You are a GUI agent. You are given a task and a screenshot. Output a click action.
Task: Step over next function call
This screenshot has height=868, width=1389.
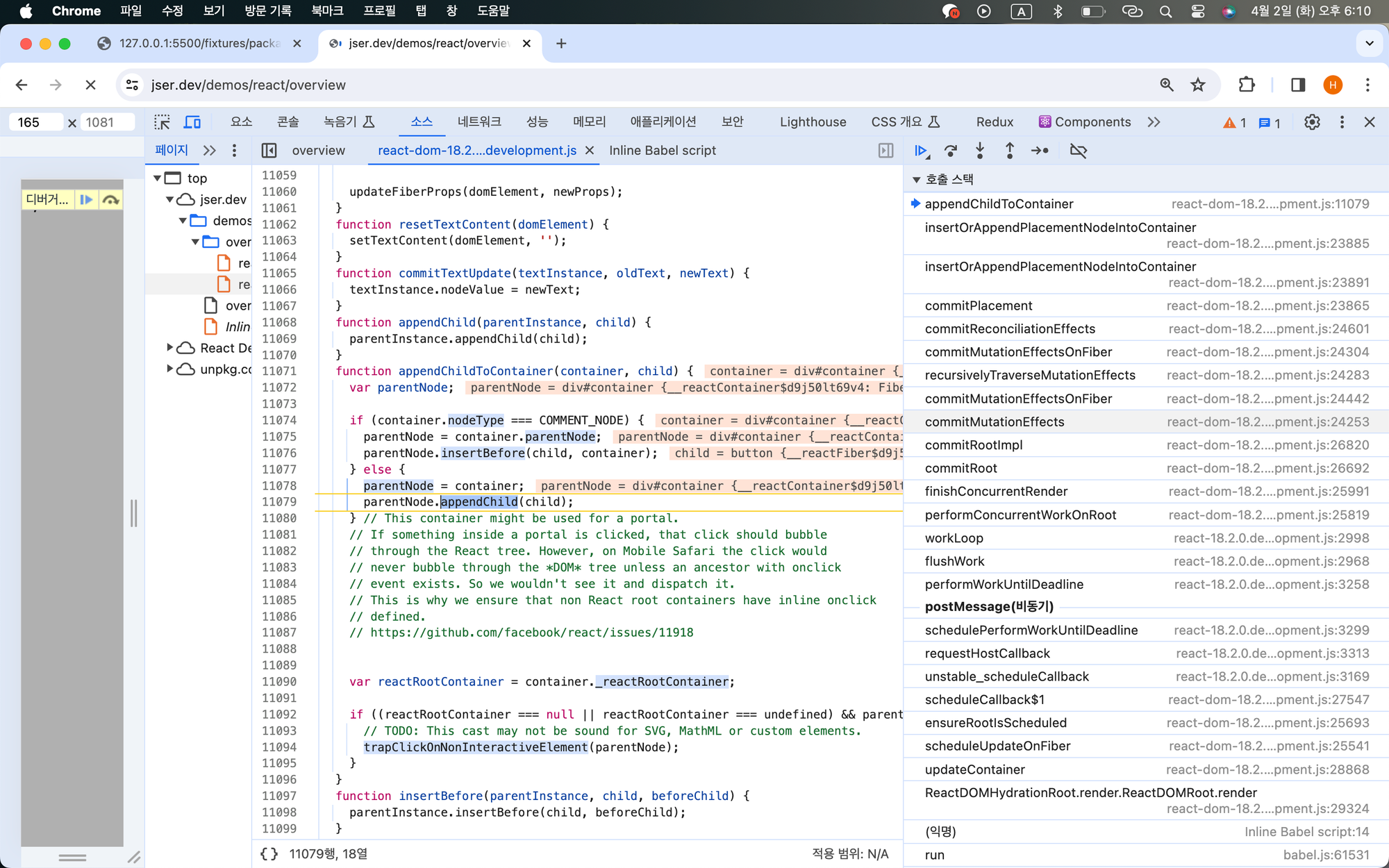click(x=951, y=151)
